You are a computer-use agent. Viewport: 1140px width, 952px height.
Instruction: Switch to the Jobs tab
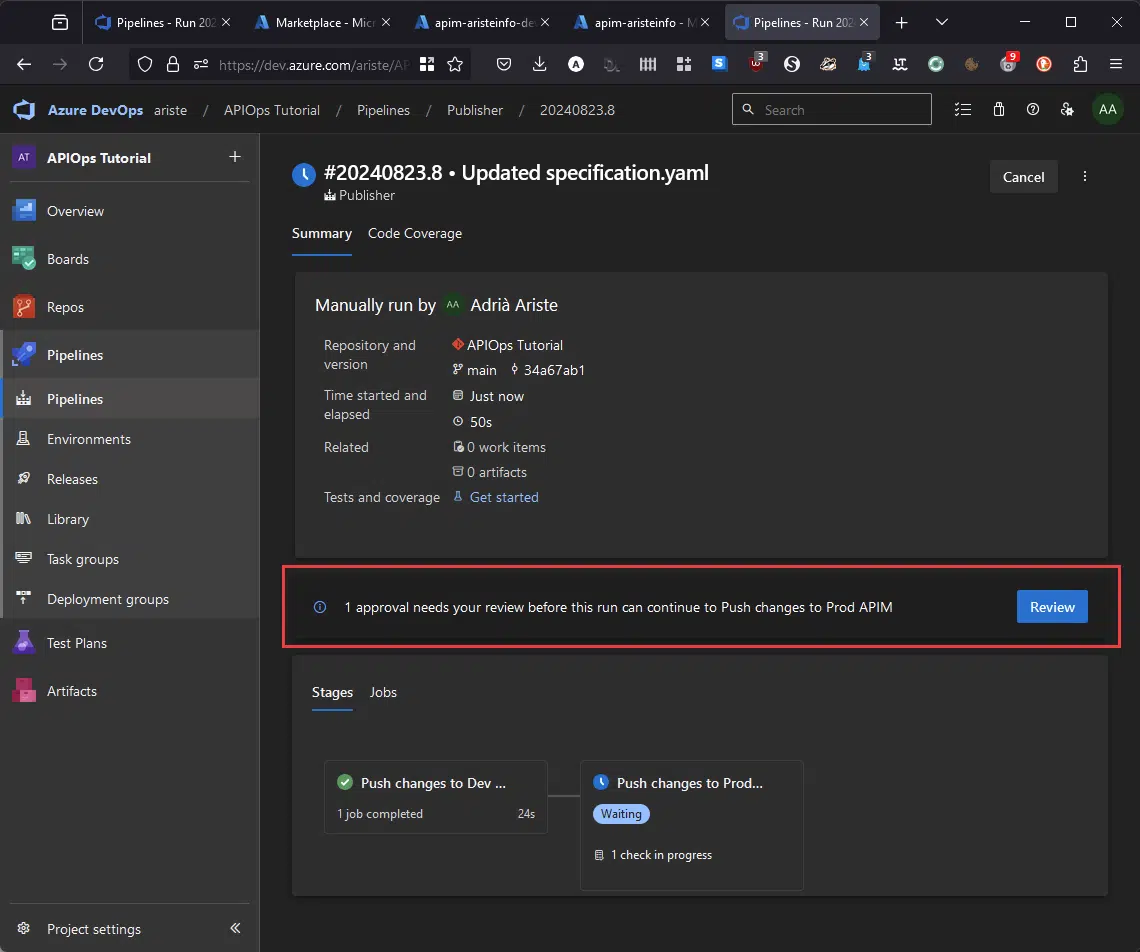[x=383, y=692]
